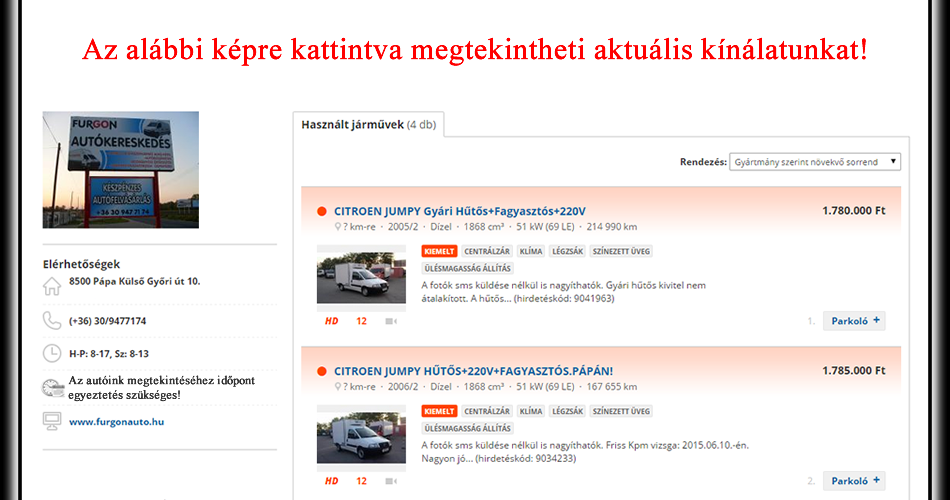
Task: Click the appointment clock icon
Action: (x=53, y=388)
